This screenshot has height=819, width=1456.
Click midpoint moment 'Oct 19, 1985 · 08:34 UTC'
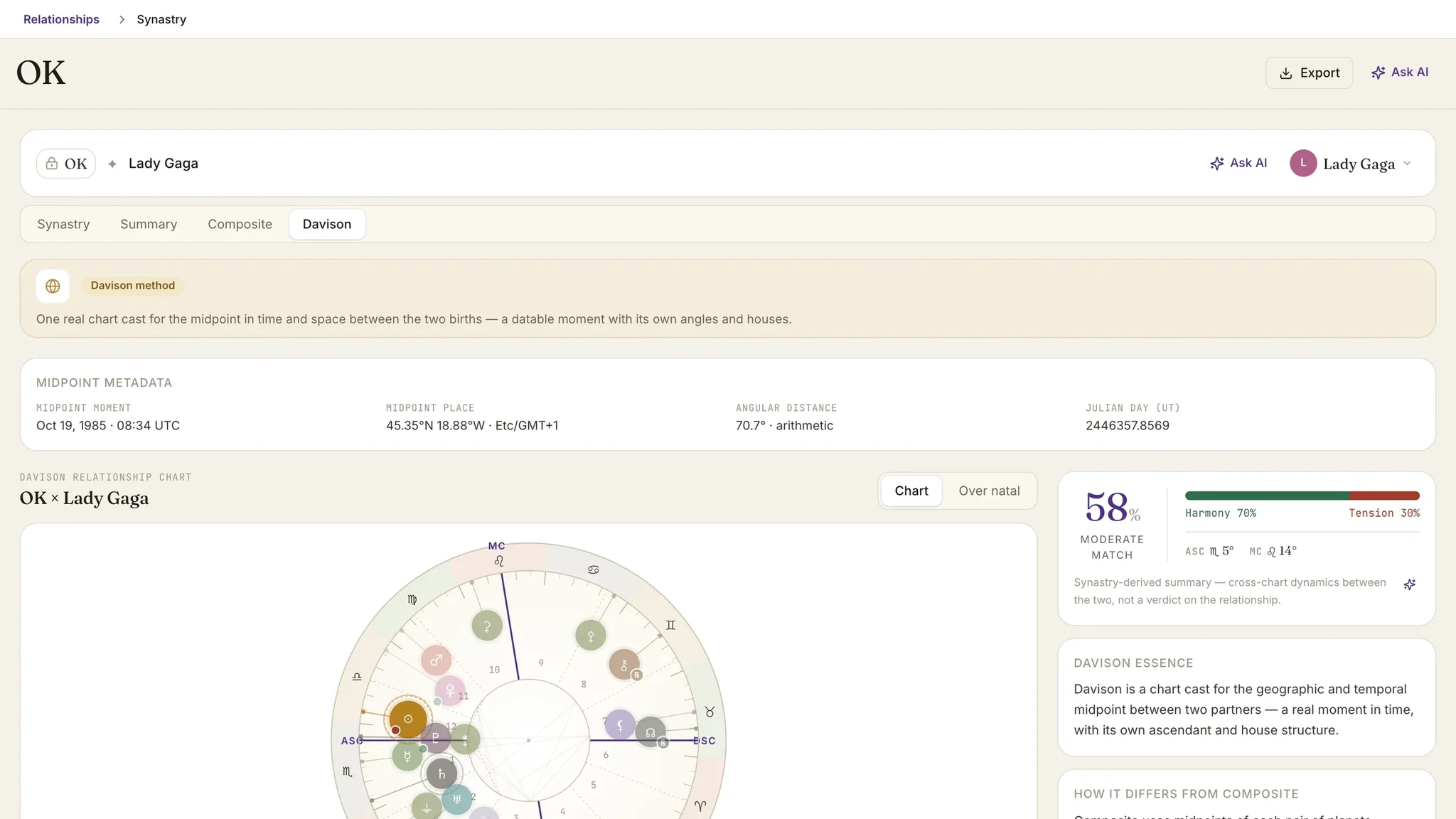108,425
